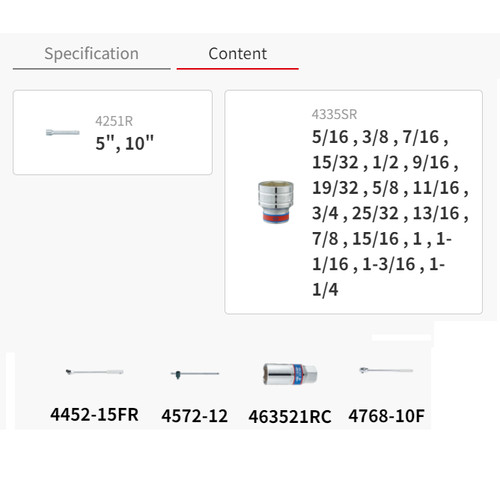Click the 4452-15FR product label
The image size is (500, 500).
pos(94,415)
